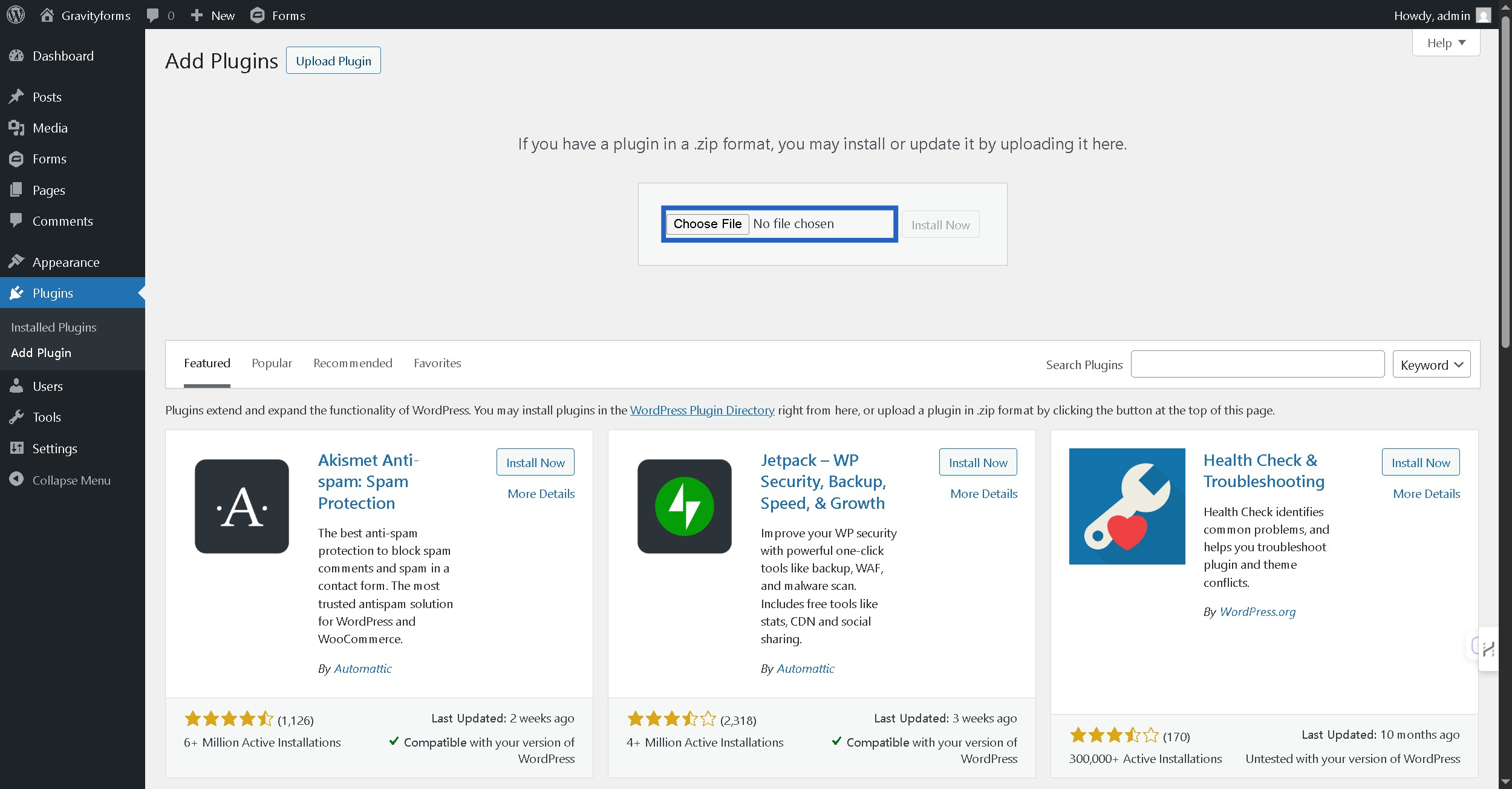This screenshot has width=1512, height=789.
Task: Click the New label in admin bar
Action: click(223, 16)
